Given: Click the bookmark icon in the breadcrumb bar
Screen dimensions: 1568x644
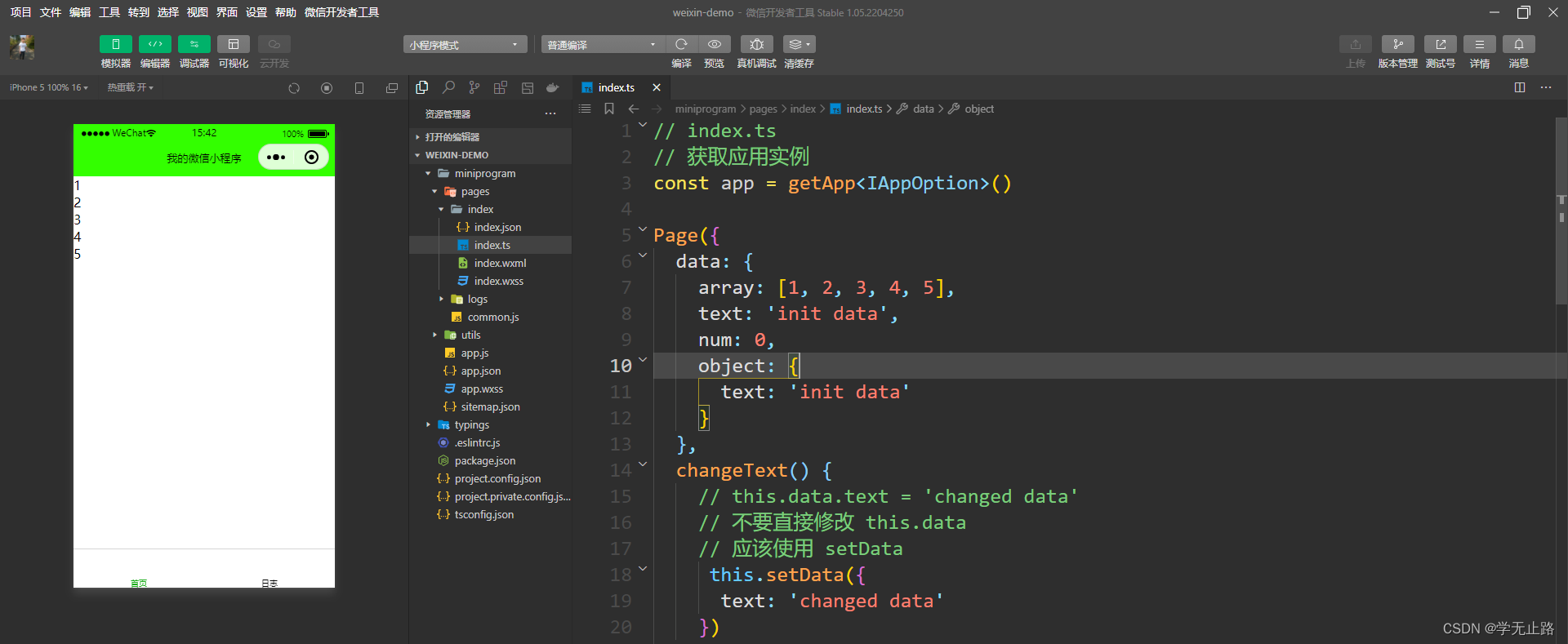Looking at the screenshot, I should coord(609,109).
